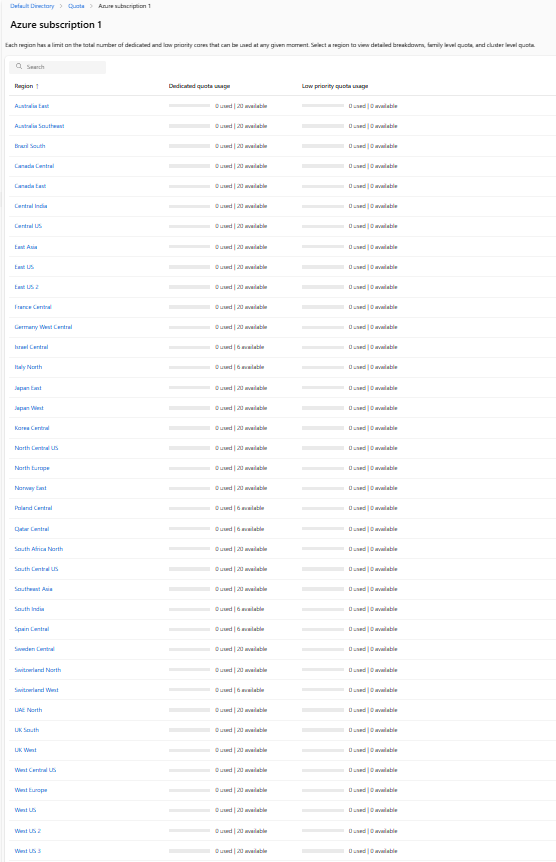
Task: Open Default Directory breadcrumb
Action: (x=32, y=6)
